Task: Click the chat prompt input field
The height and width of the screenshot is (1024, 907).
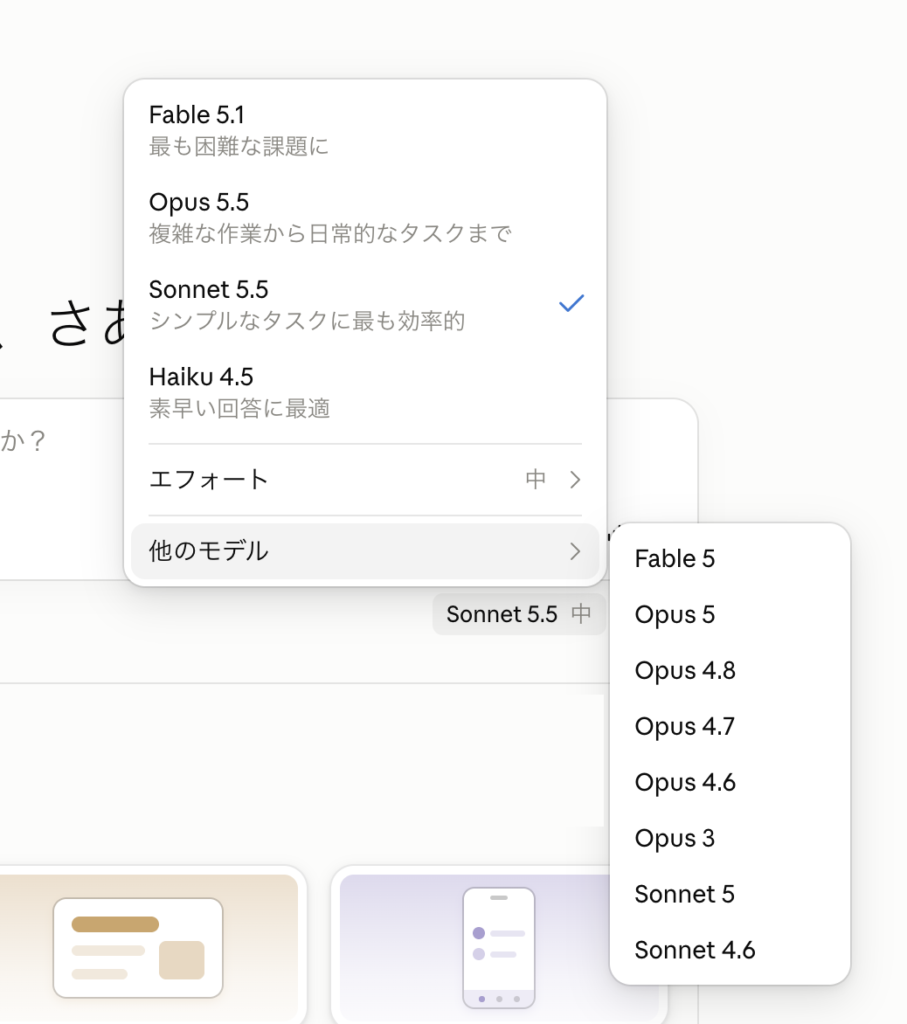Action: coord(62,488)
